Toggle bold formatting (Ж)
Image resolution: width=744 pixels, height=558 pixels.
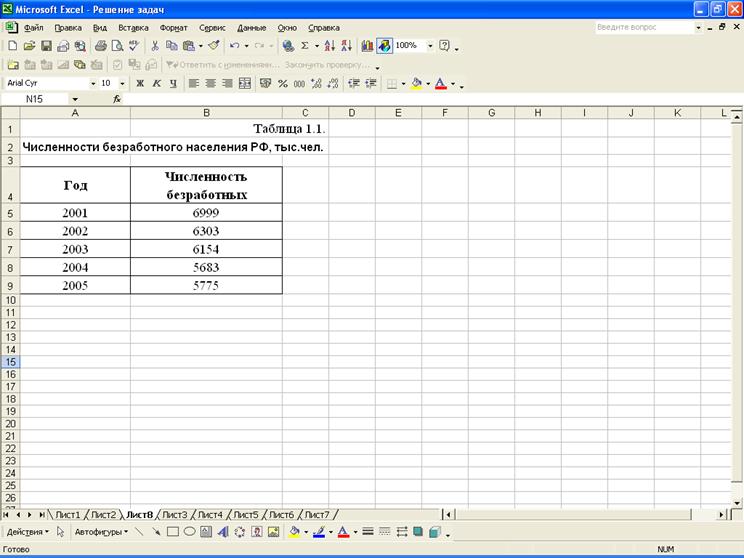point(141,84)
